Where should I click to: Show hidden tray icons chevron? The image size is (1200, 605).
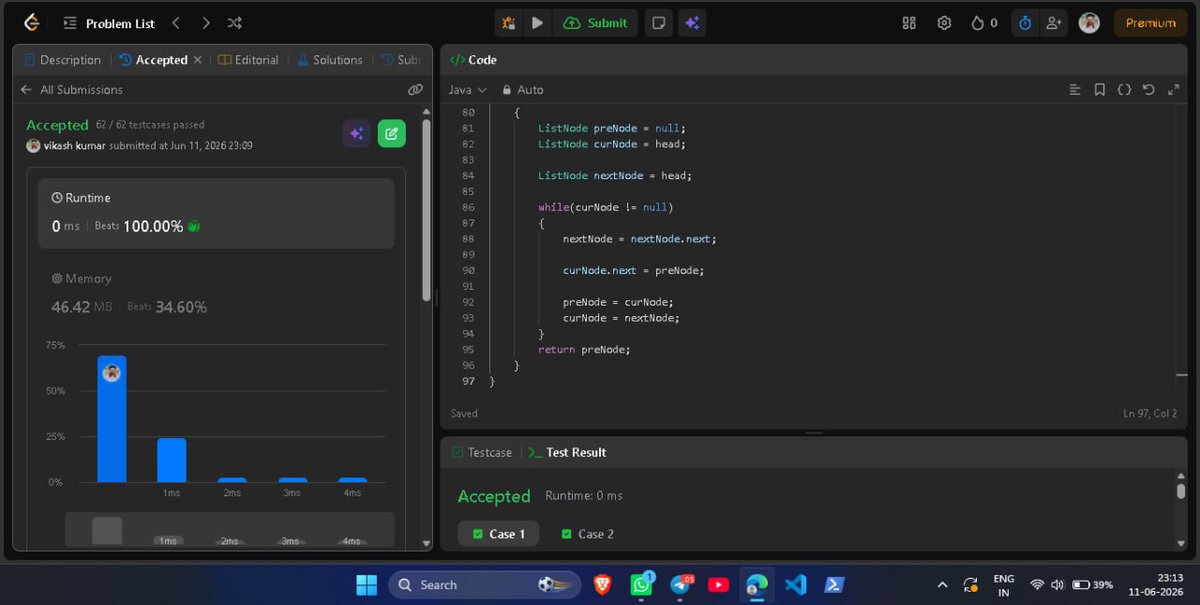(942, 585)
